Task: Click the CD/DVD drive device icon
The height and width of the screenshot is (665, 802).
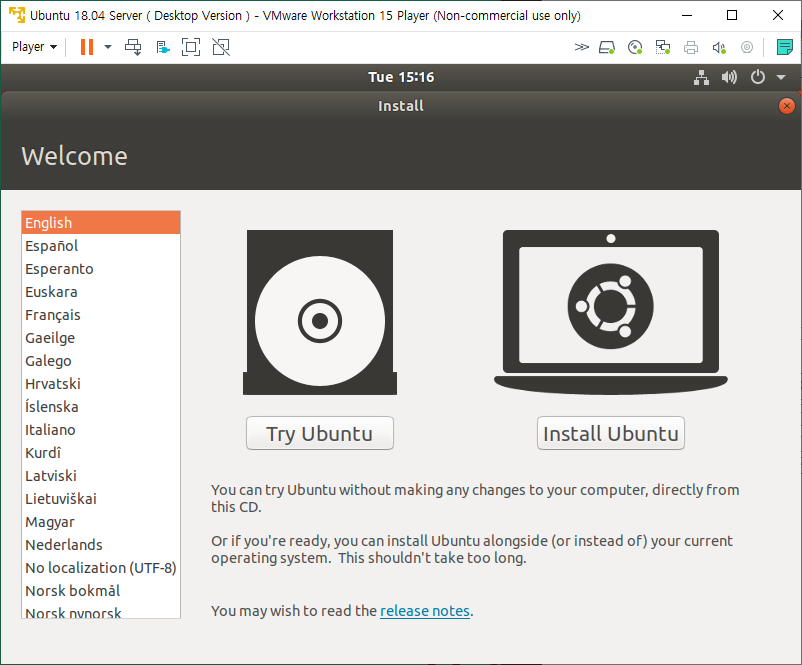Action: [635, 48]
